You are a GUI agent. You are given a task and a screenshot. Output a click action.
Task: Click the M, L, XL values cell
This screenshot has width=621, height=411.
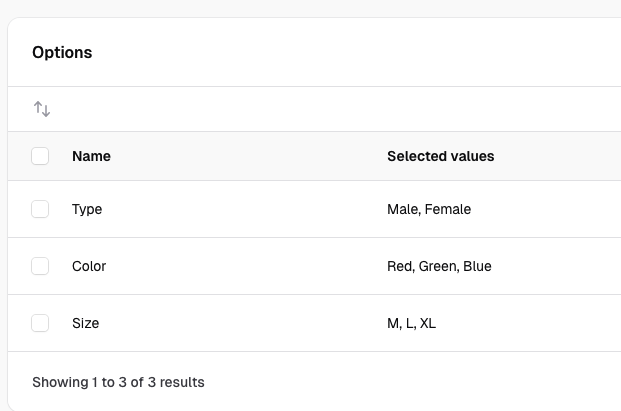(x=411, y=323)
